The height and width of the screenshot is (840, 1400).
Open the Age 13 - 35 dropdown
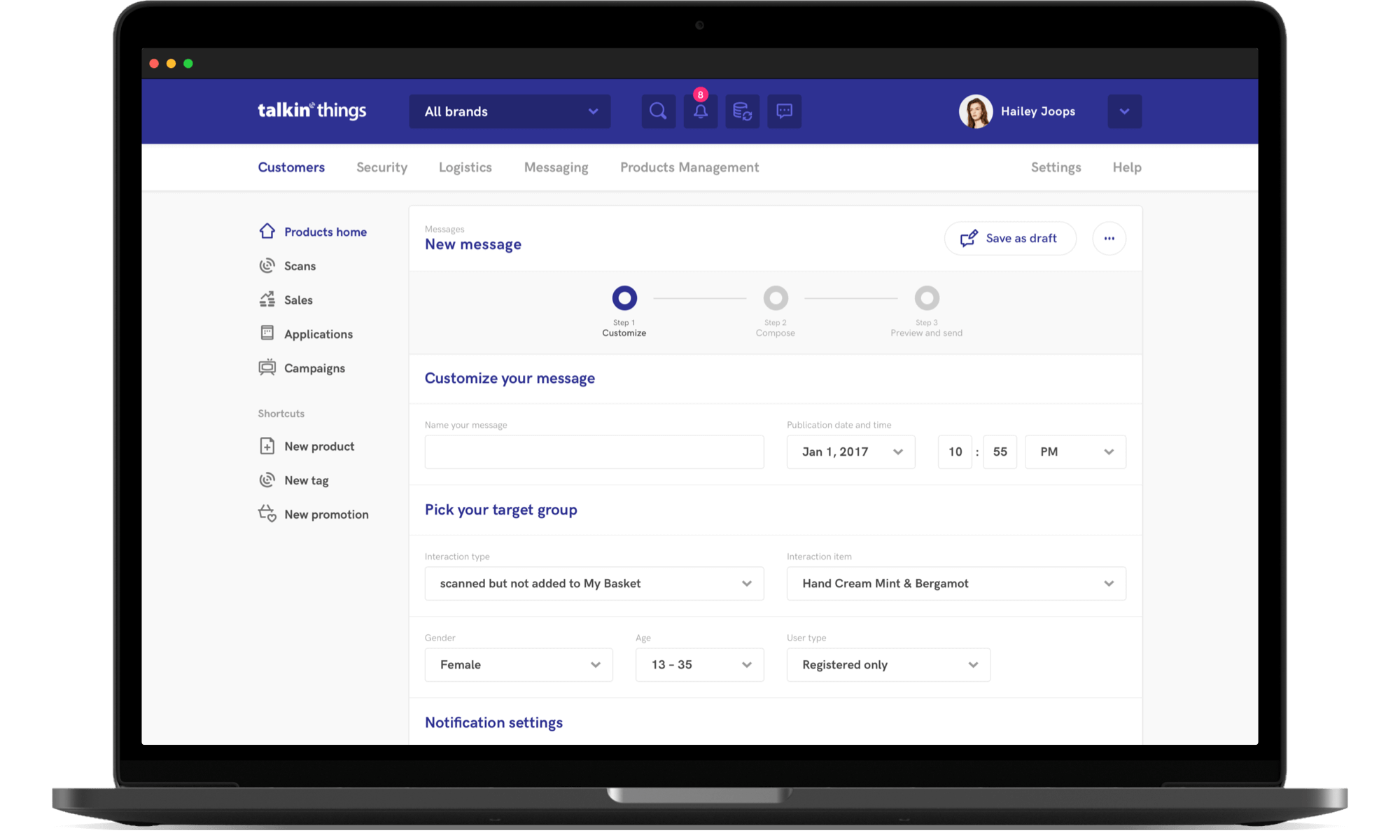699,665
